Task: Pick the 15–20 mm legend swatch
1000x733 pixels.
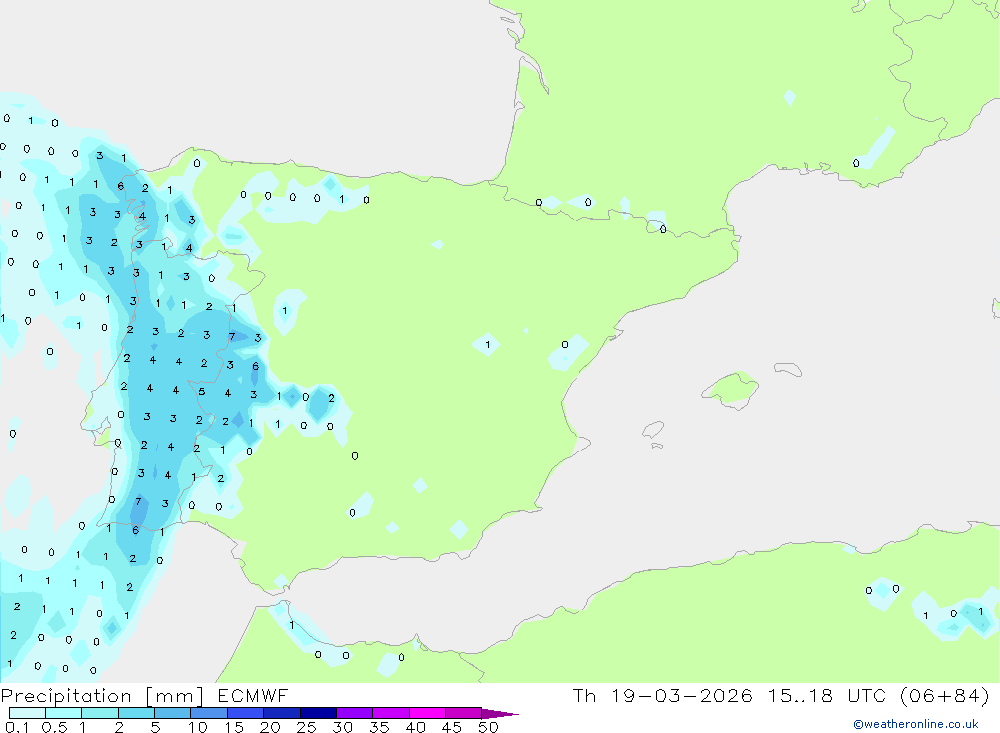Action: click(x=246, y=713)
